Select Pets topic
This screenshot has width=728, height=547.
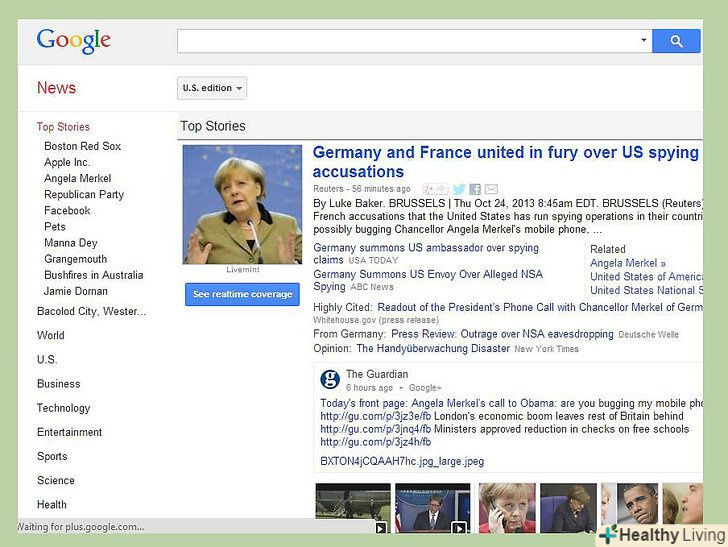coord(55,227)
